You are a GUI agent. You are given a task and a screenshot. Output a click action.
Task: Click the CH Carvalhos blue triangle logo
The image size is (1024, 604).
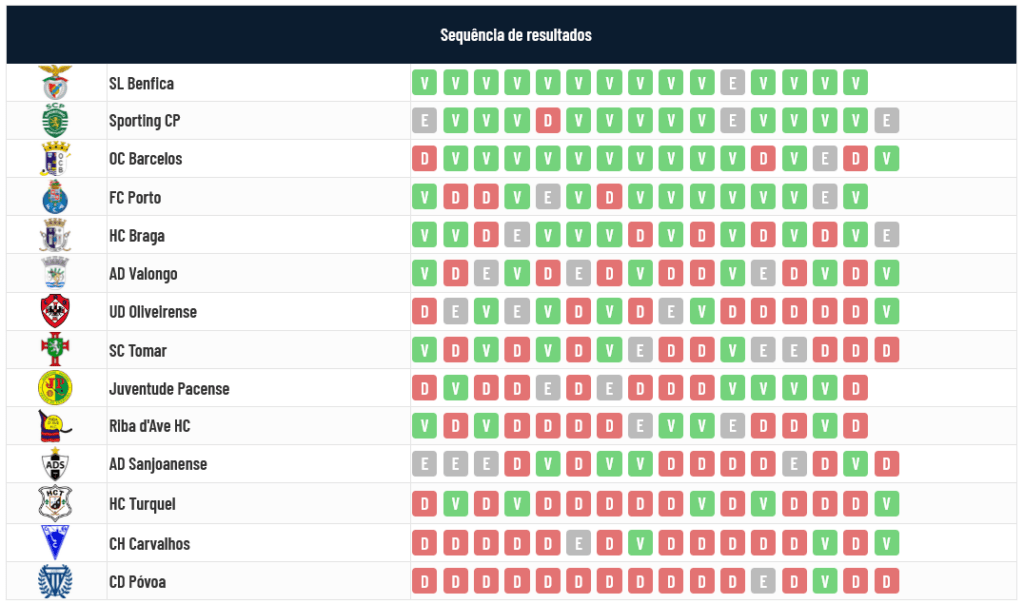[55, 543]
